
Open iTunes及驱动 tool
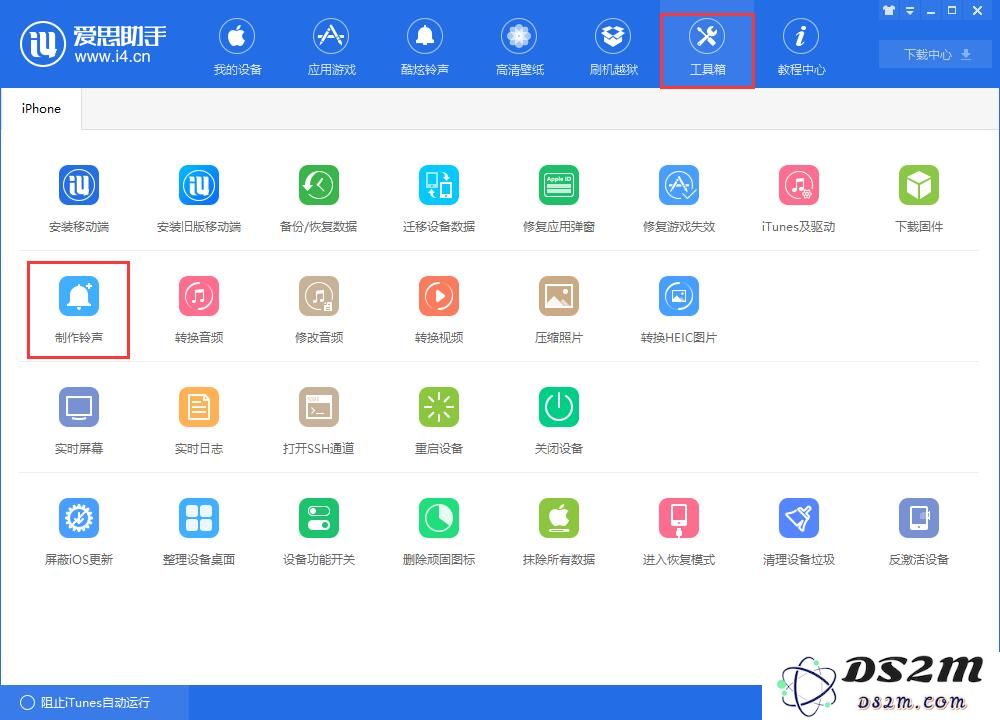[x=798, y=198]
